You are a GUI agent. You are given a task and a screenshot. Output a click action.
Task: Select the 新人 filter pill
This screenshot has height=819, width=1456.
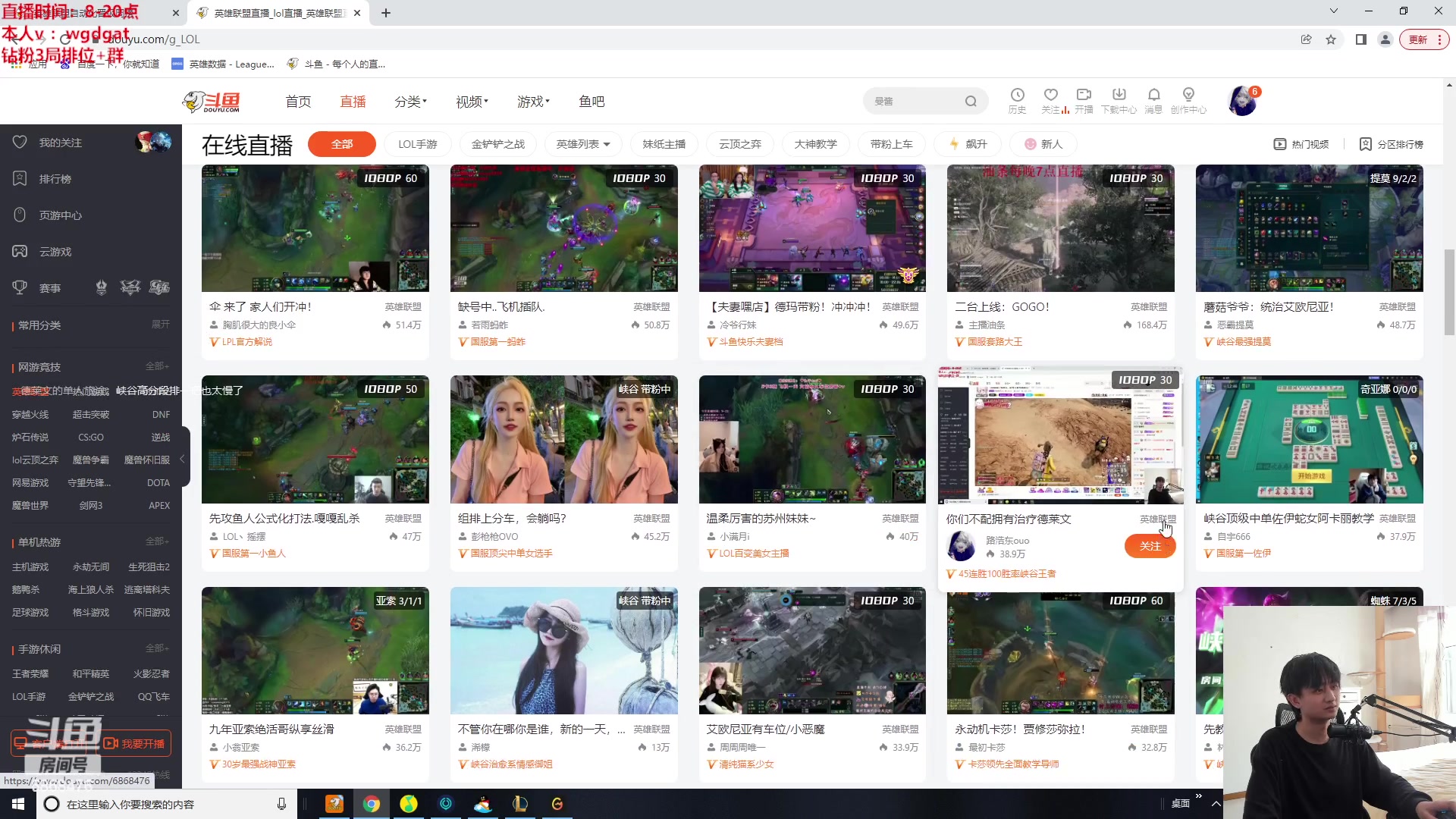[x=1043, y=144]
